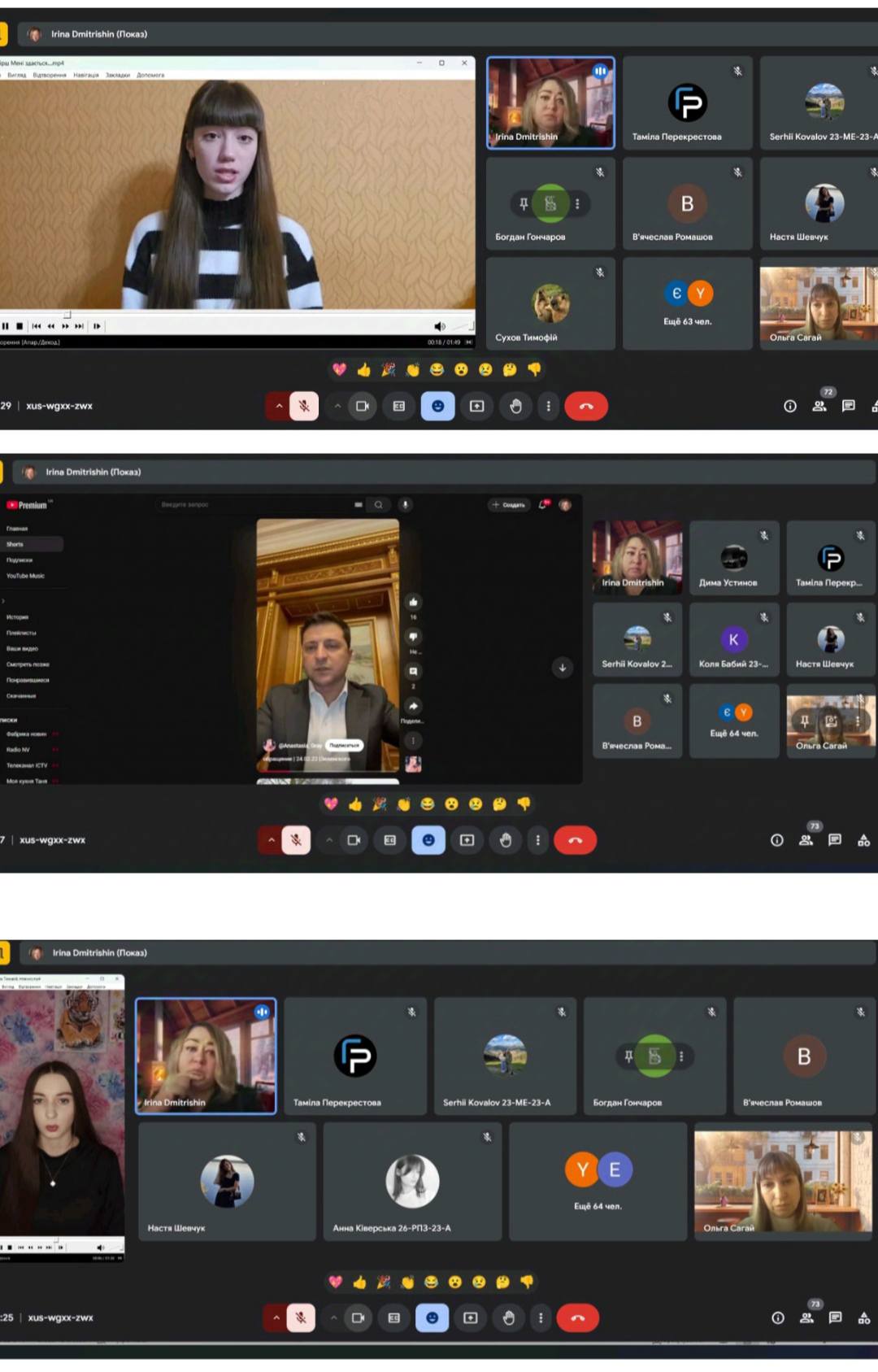Select Shorts in the YouTube sidebar
The height and width of the screenshot is (1372, 878).
coord(15,544)
